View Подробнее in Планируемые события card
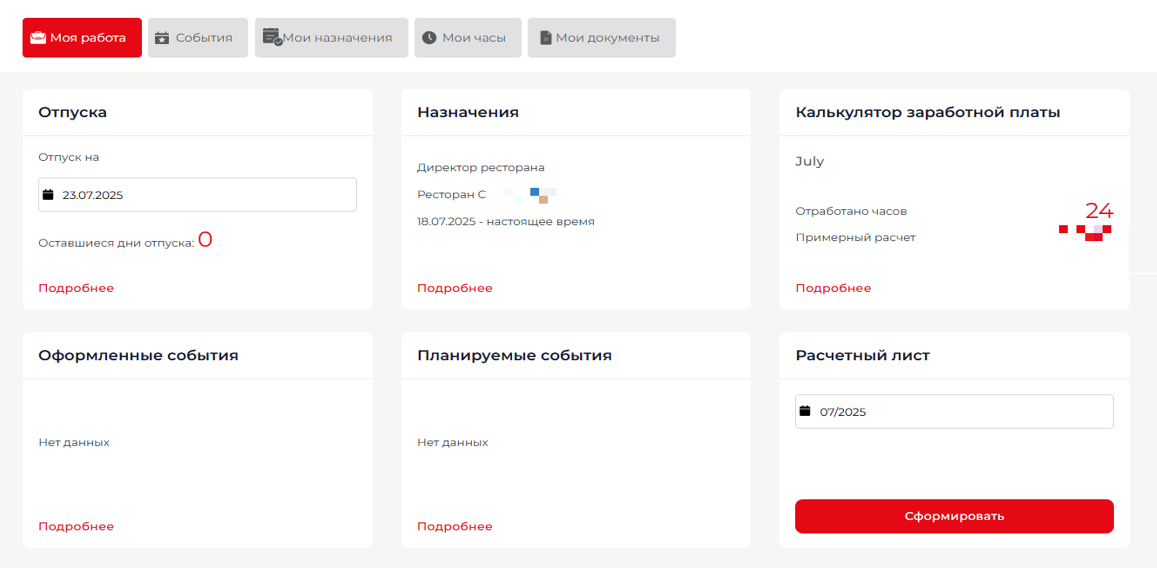1157x568 pixels. [455, 526]
